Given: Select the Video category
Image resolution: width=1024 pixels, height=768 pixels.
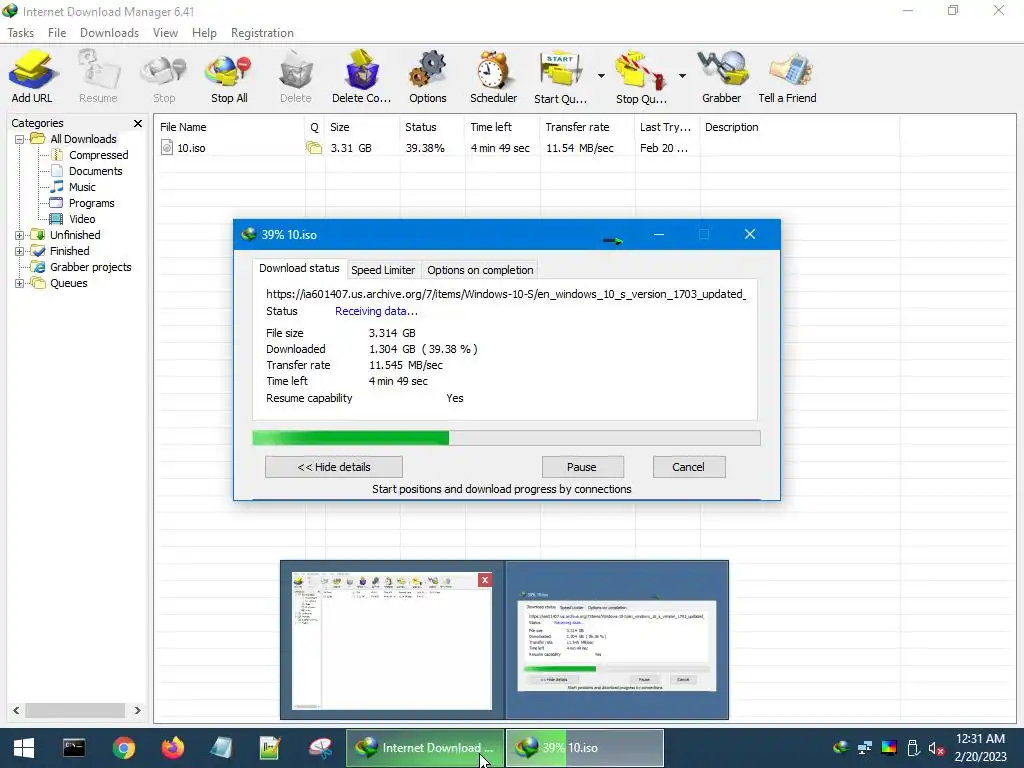Looking at the screenshot, I should [x=82, y=219].
